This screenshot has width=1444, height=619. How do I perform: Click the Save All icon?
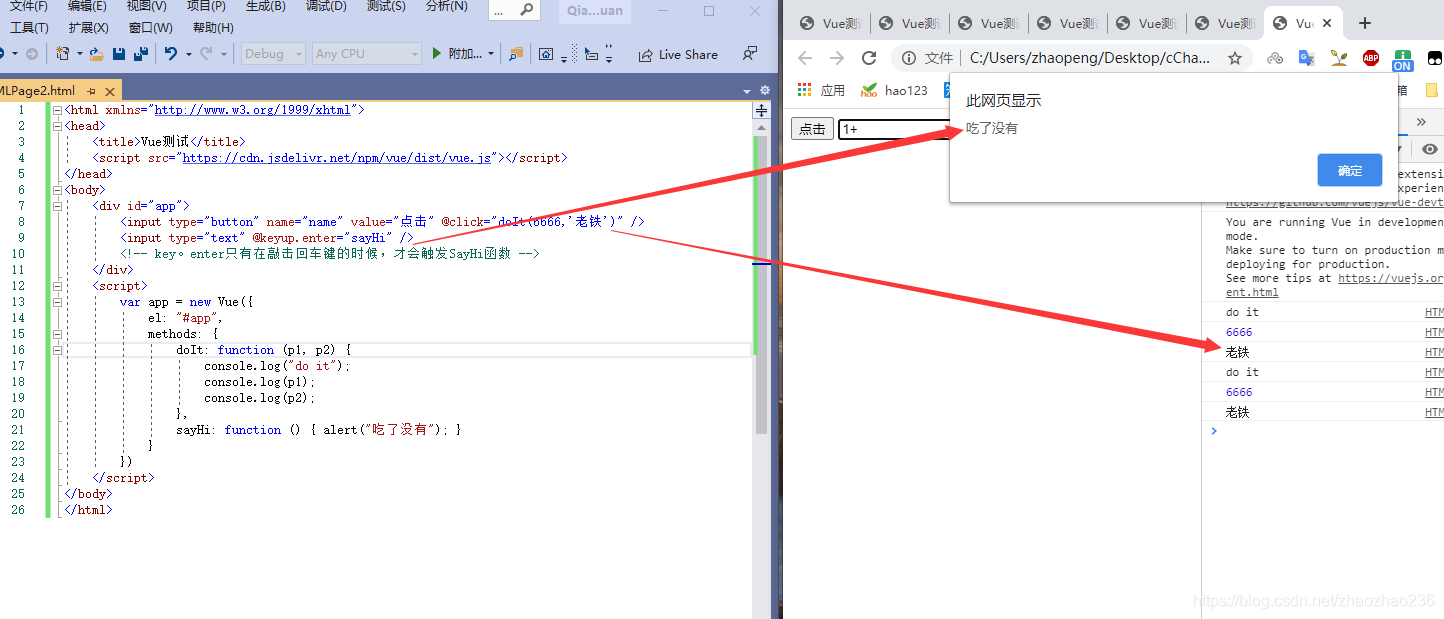pos(141,54)
